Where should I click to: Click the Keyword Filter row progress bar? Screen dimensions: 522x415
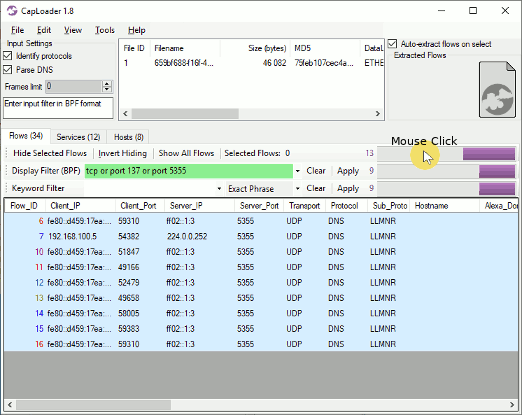click(446, 189)
